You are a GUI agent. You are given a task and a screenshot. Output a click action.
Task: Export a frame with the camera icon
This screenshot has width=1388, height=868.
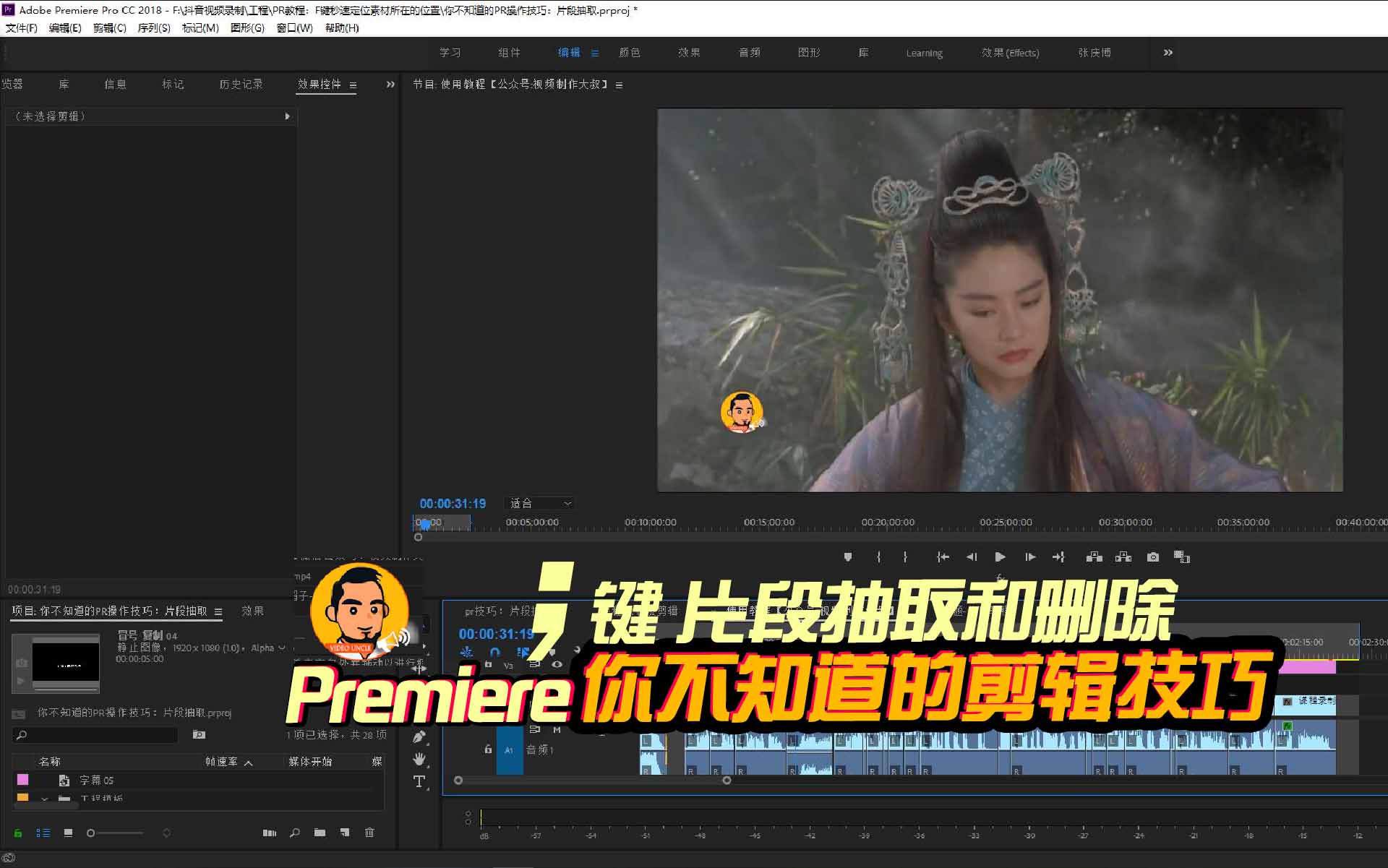(x=1153, y=557)
